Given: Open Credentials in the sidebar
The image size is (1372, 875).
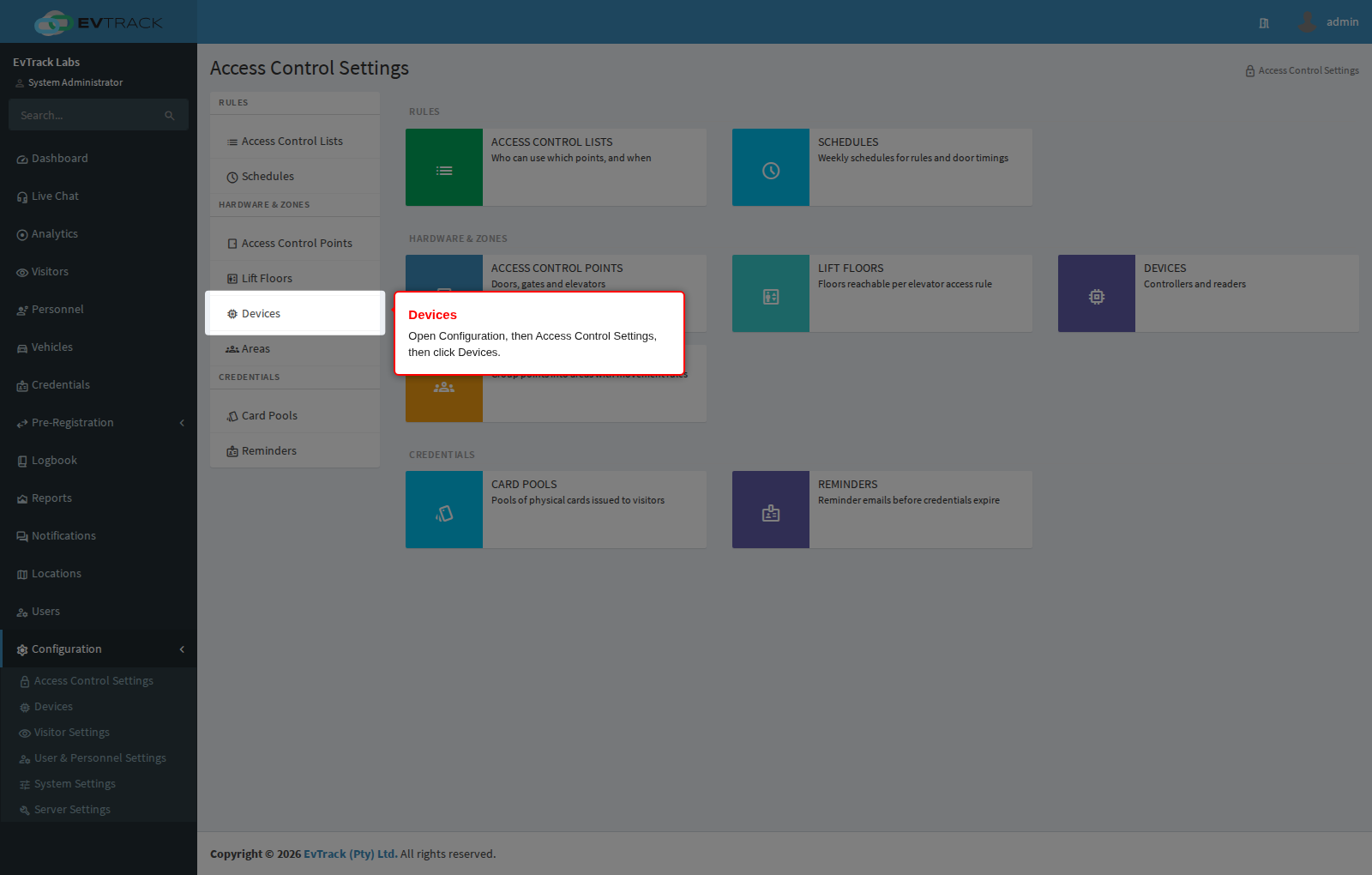Looking at the screenshot, I should tap(99, 385).
